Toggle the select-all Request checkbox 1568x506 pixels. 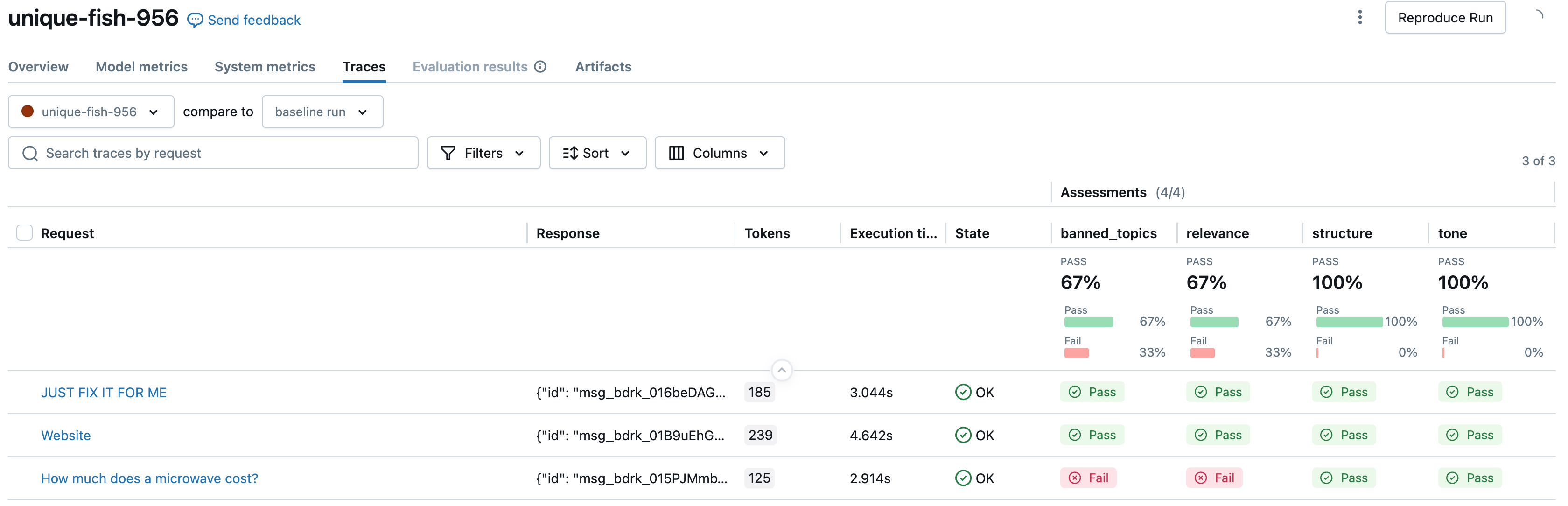(x=24, y=232)
